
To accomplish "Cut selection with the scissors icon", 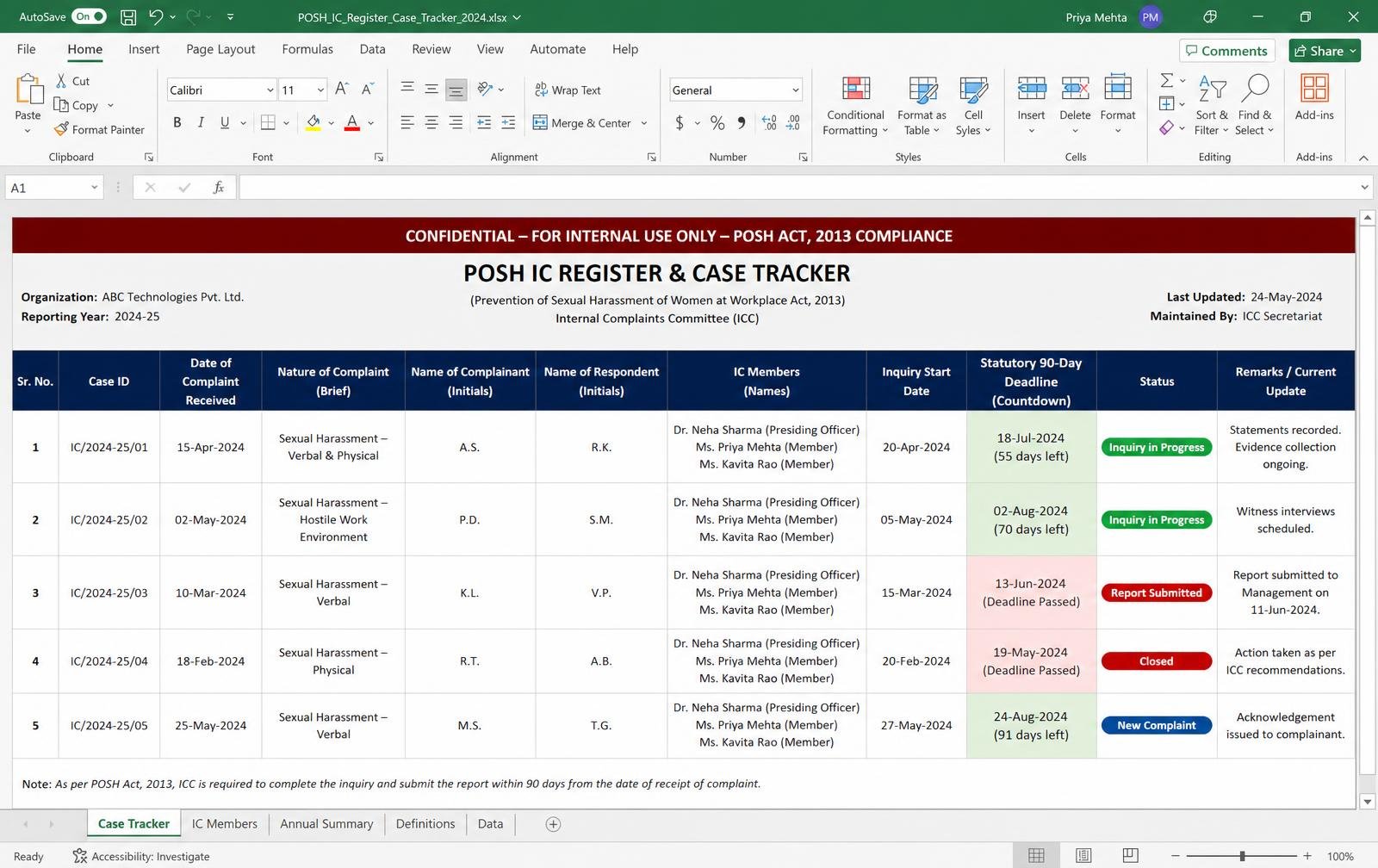I will pos(61,81).
